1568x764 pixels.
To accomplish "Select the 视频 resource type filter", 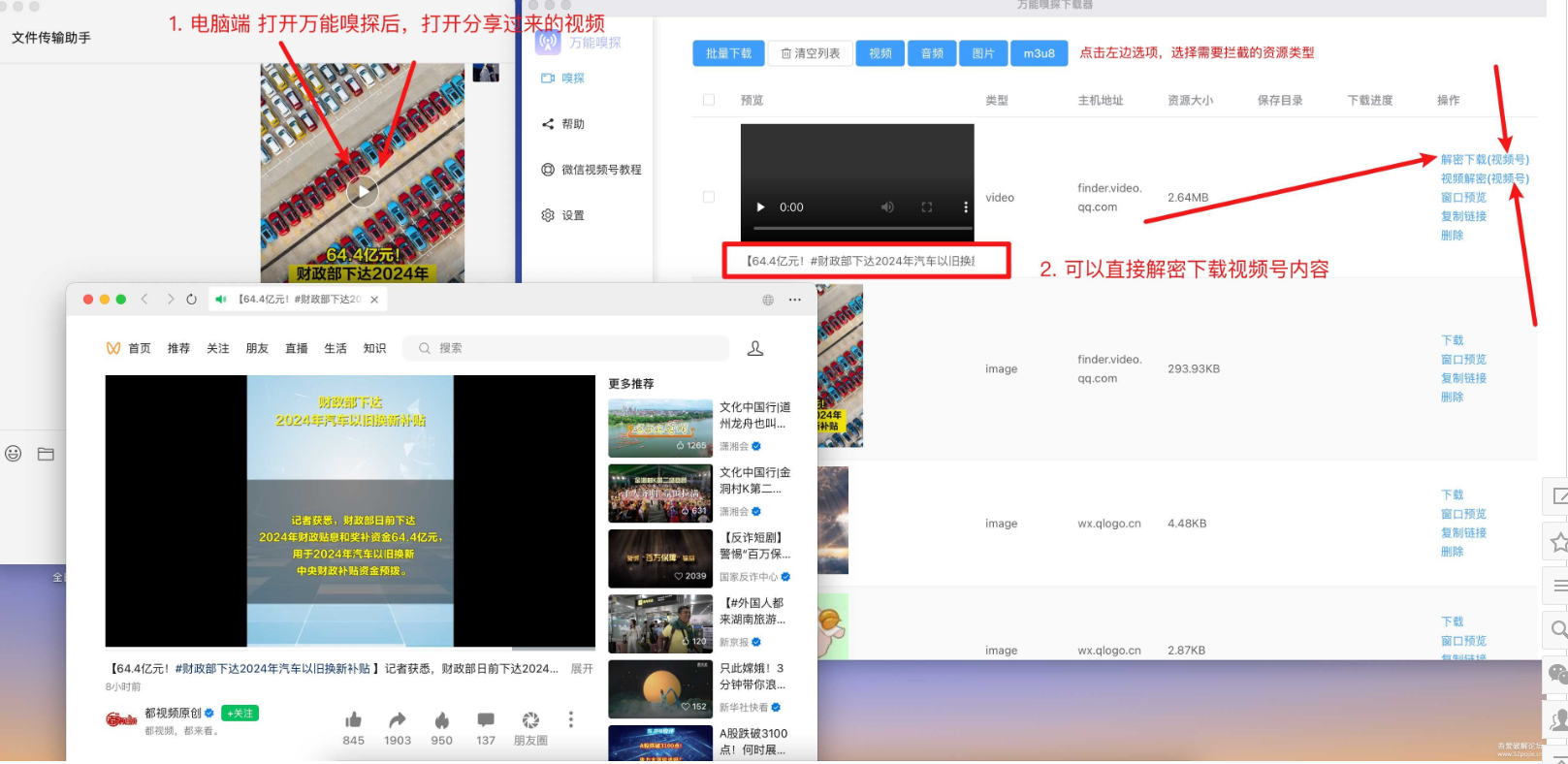I will [x=880, y=53].
